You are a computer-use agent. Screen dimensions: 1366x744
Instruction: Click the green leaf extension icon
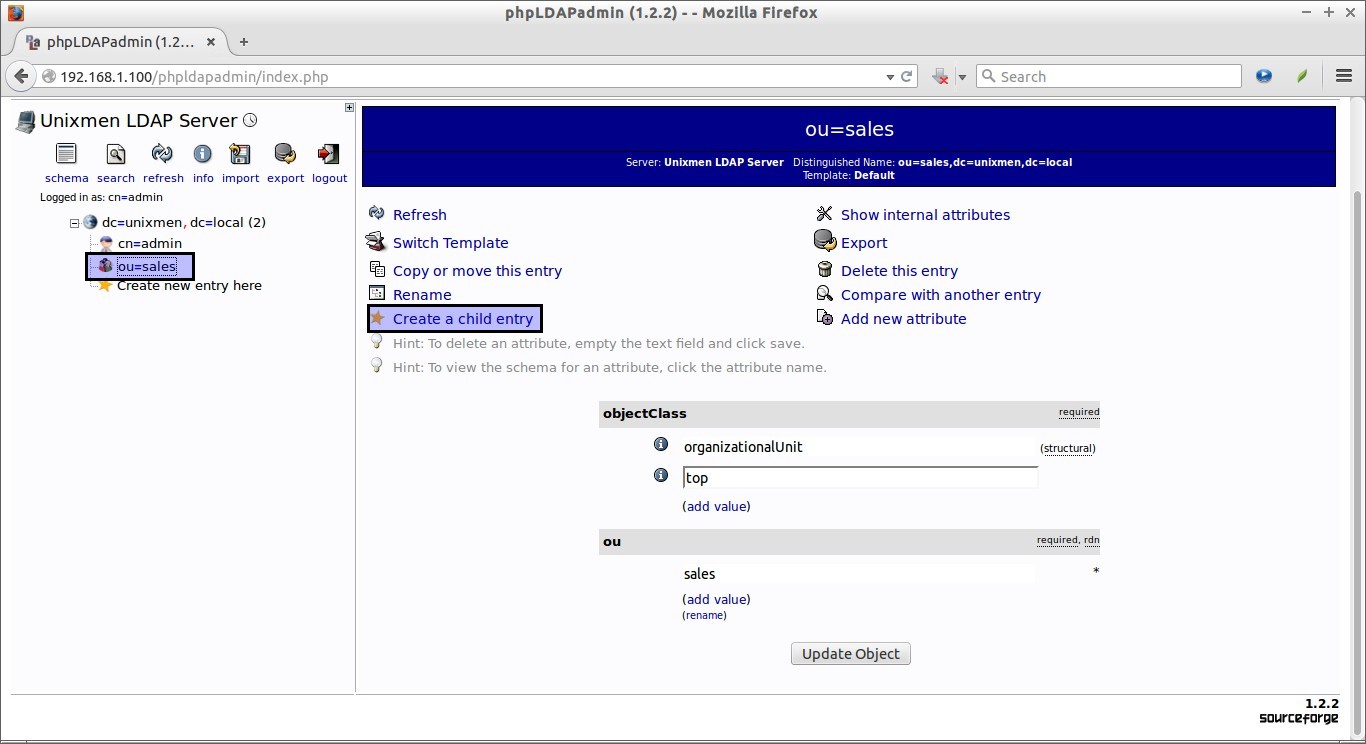[x=1302, y=76]
